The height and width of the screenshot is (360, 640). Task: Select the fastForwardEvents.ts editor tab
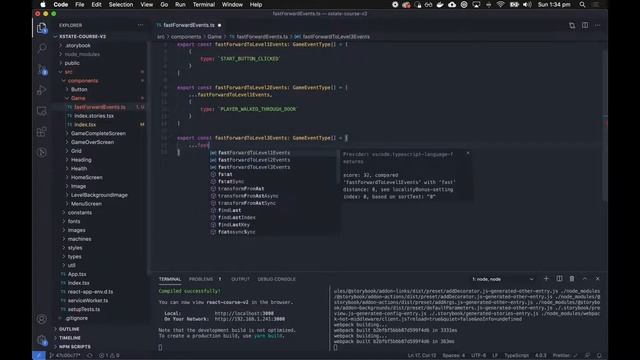189,25
